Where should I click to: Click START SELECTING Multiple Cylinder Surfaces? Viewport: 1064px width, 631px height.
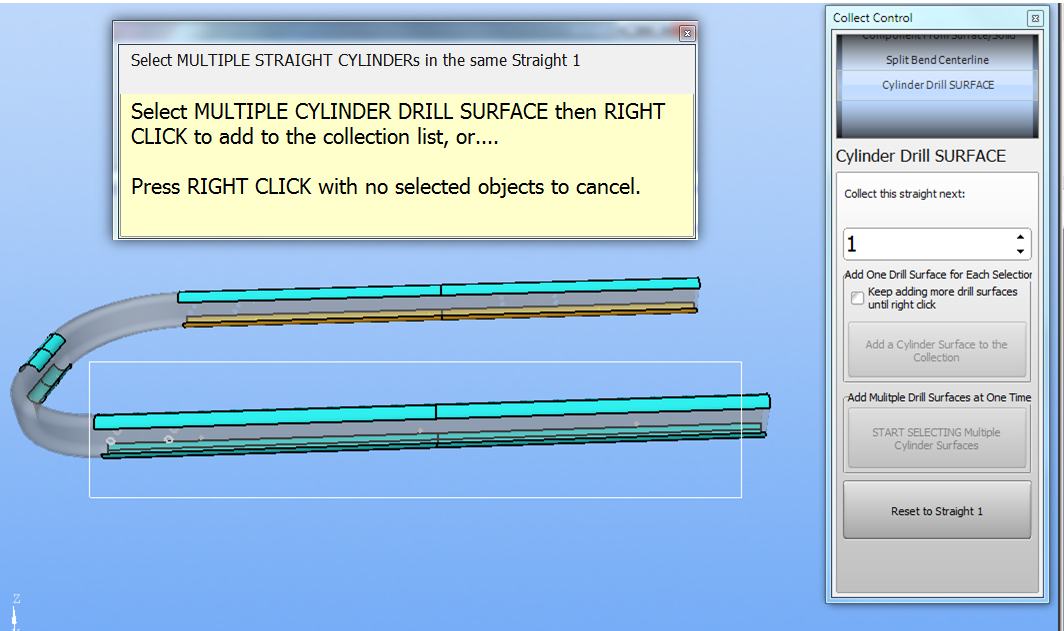tap(937, 439)
